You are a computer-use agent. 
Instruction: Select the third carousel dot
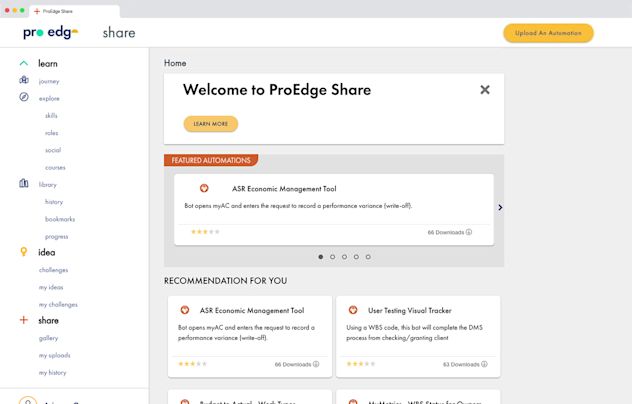[344, 257]
